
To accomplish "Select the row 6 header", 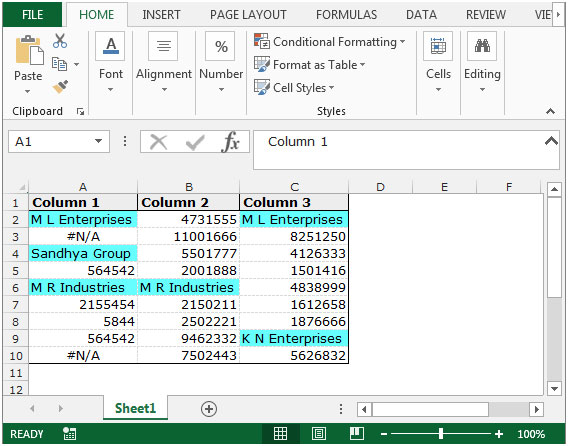I will pyautogui.click(x=15, y=288).
